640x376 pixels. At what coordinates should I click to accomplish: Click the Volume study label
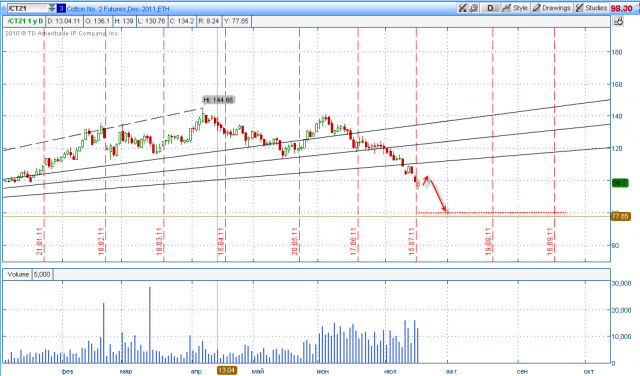[18, 274]
